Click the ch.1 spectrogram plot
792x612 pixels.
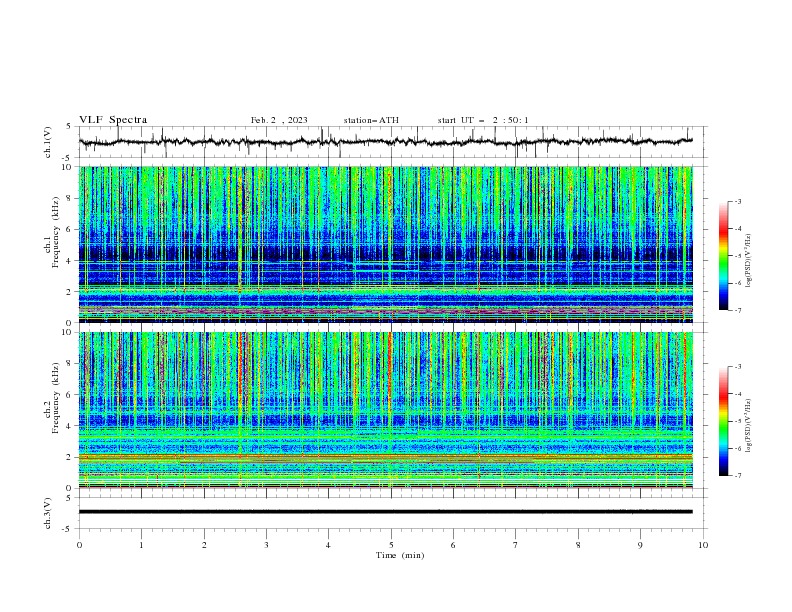[386, 244]
